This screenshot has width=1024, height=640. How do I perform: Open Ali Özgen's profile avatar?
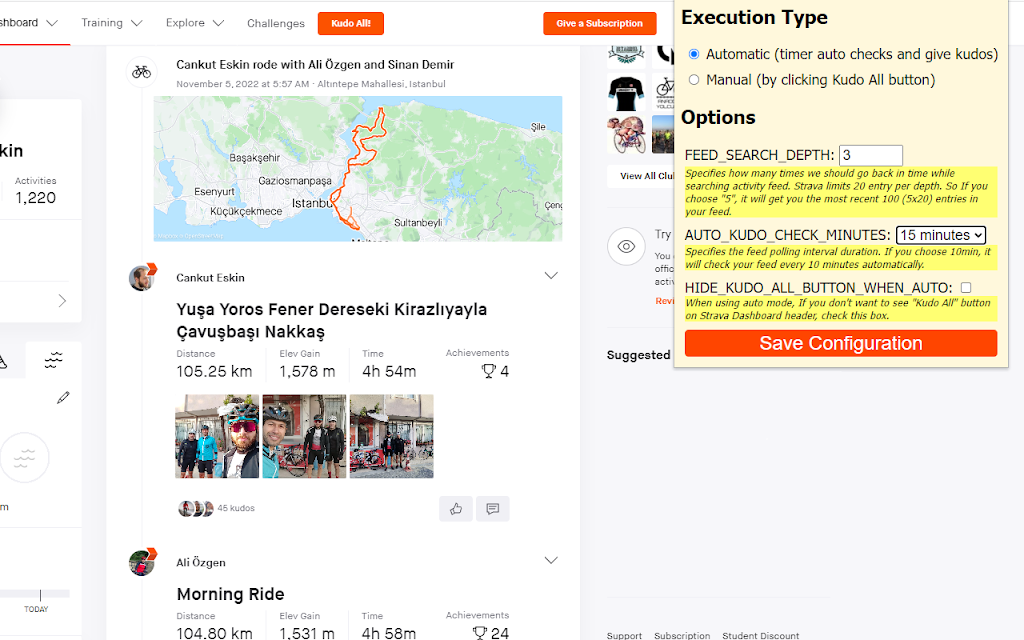(x=142, y=562)
